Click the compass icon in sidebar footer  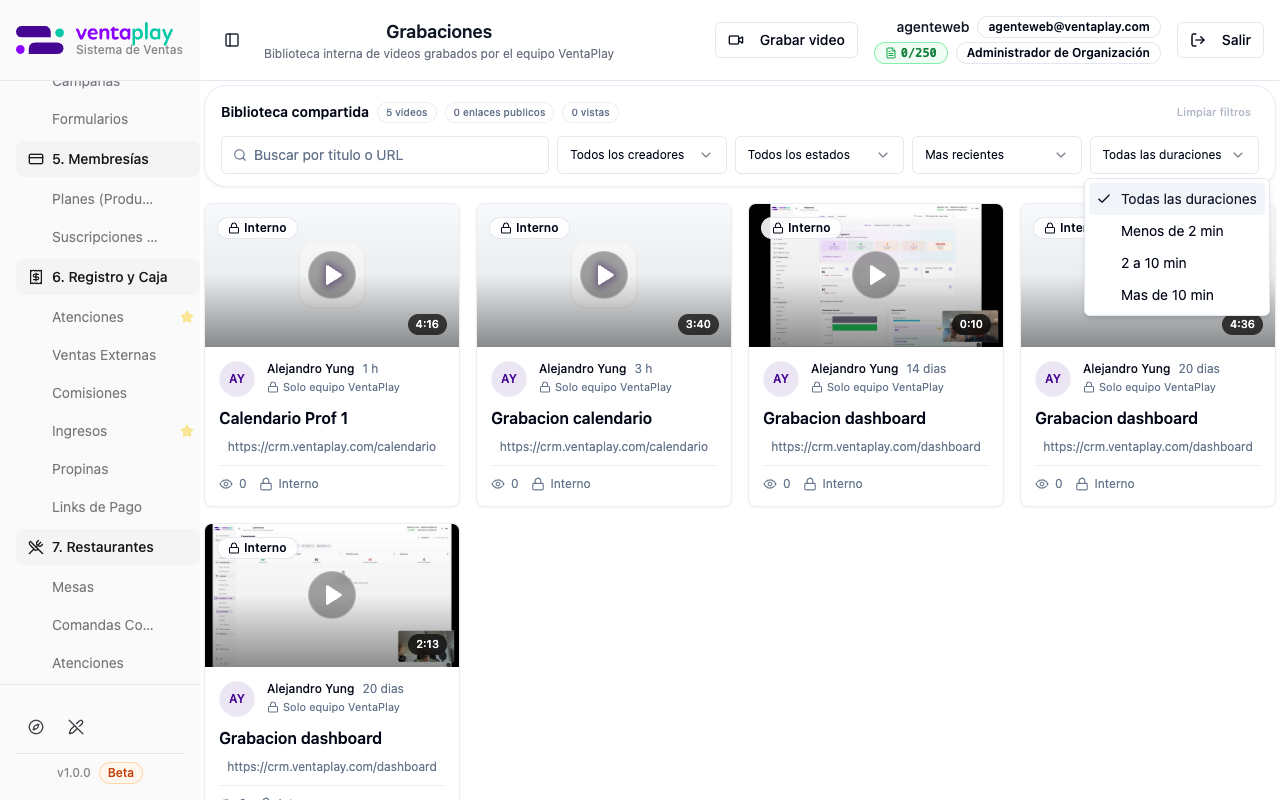pos(36,727)
